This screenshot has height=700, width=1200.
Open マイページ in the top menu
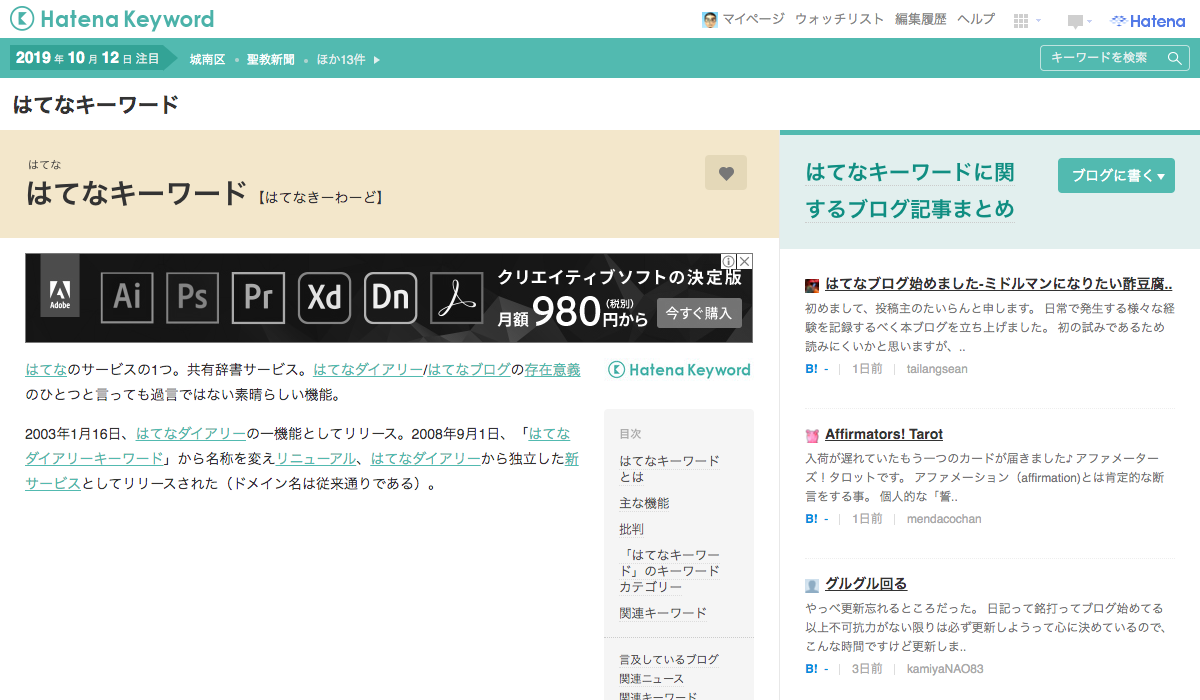click(x=753, y=19)
